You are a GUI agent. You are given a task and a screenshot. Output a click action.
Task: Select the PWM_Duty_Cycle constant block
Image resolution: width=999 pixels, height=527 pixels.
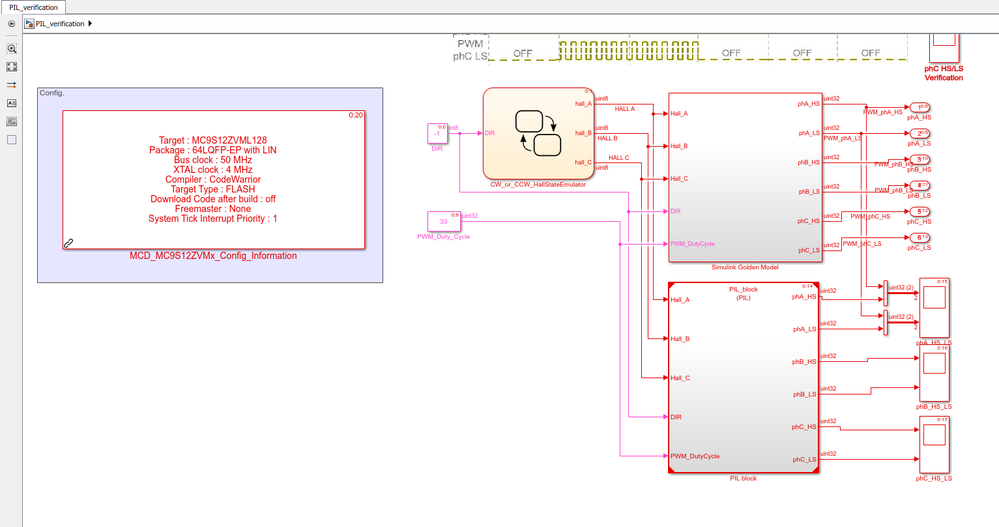pos(443,221)
